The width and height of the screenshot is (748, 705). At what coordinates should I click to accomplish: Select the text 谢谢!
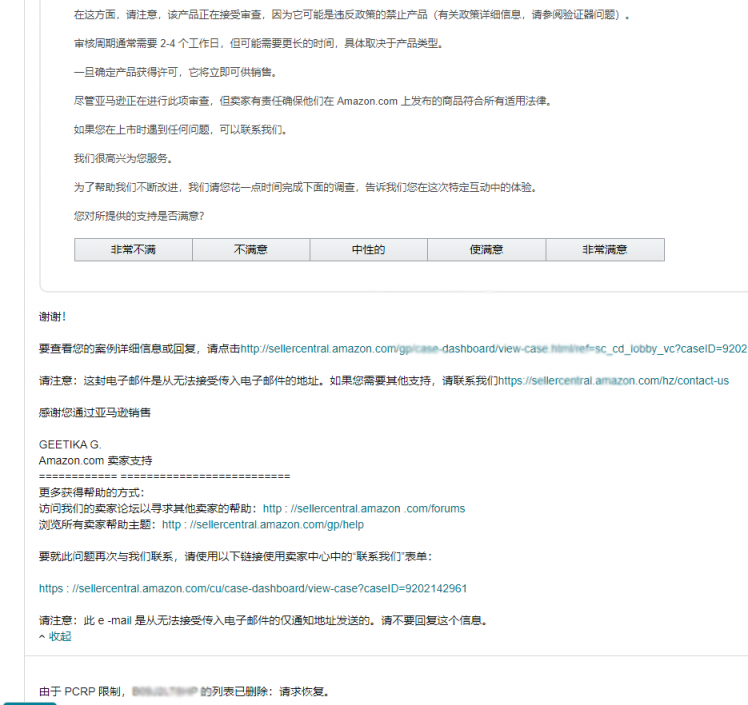pyautogui.click(x=52, y=317)
